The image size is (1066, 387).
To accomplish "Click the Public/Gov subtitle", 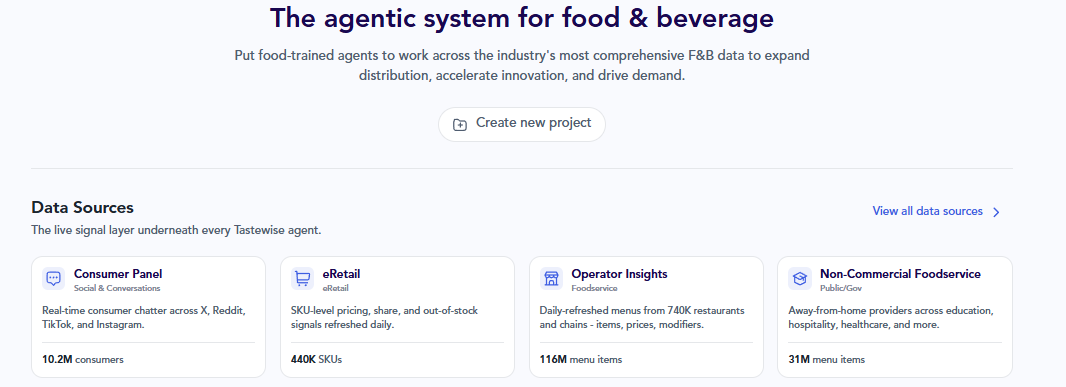I will tap(840, 288).
